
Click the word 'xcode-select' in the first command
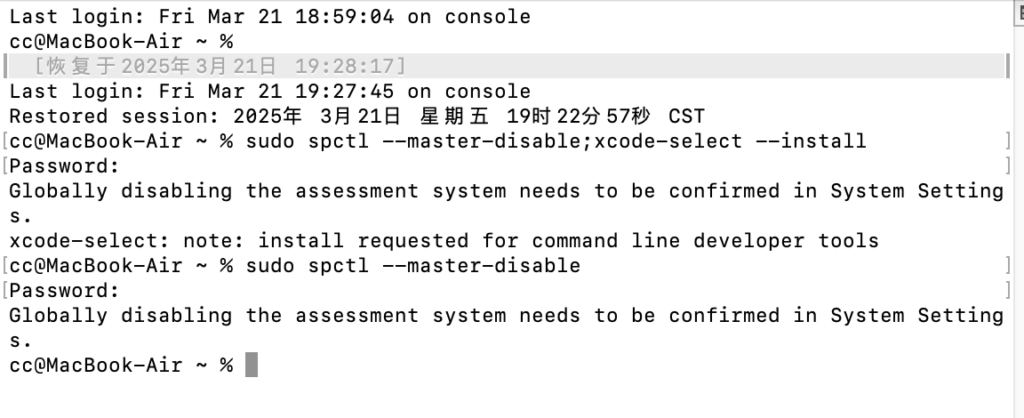point(668,141)
